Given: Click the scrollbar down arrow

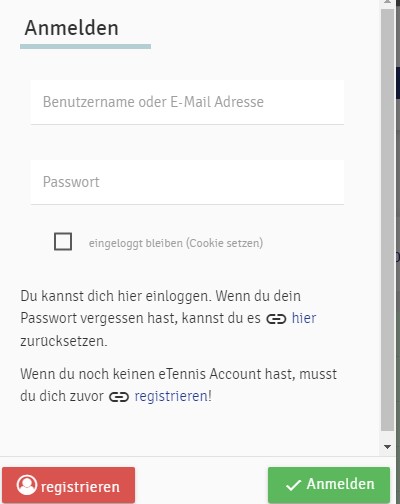Looking at the screenshot, I should coord(387,447).
